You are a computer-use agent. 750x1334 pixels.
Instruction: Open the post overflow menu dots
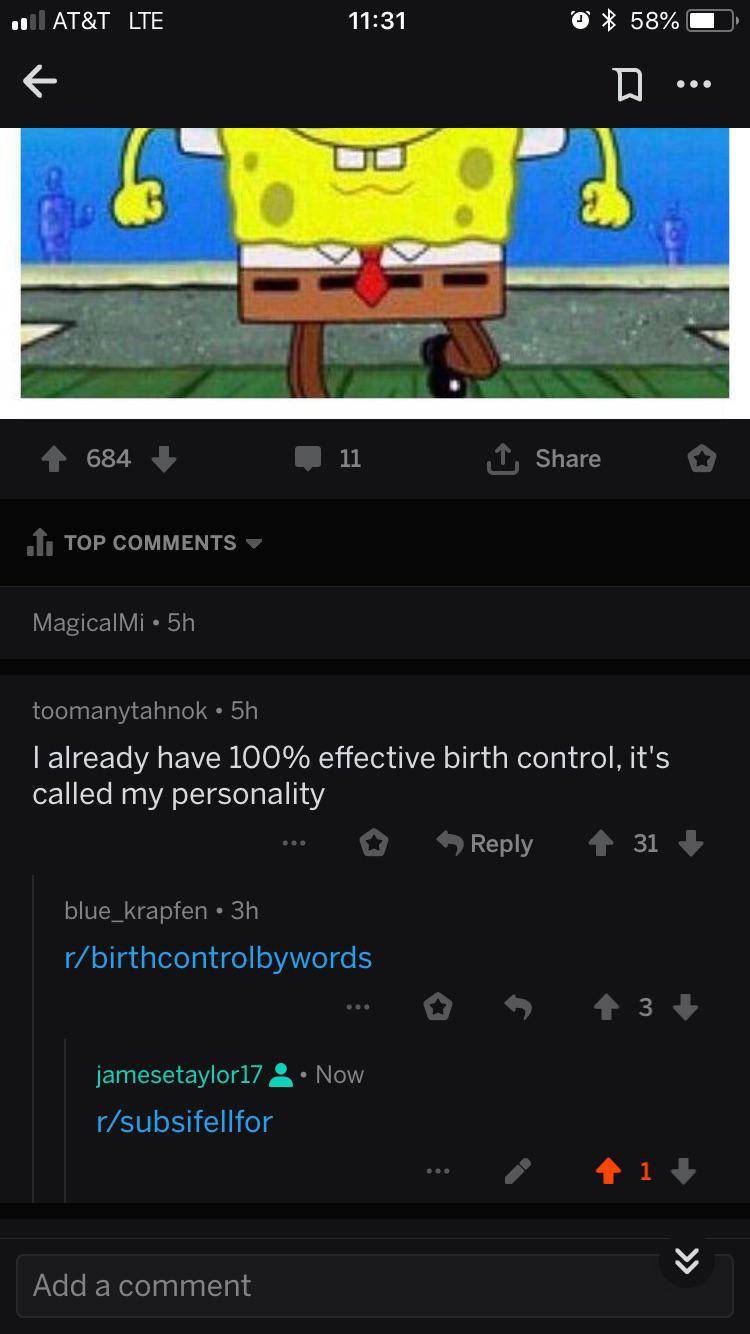694,84
